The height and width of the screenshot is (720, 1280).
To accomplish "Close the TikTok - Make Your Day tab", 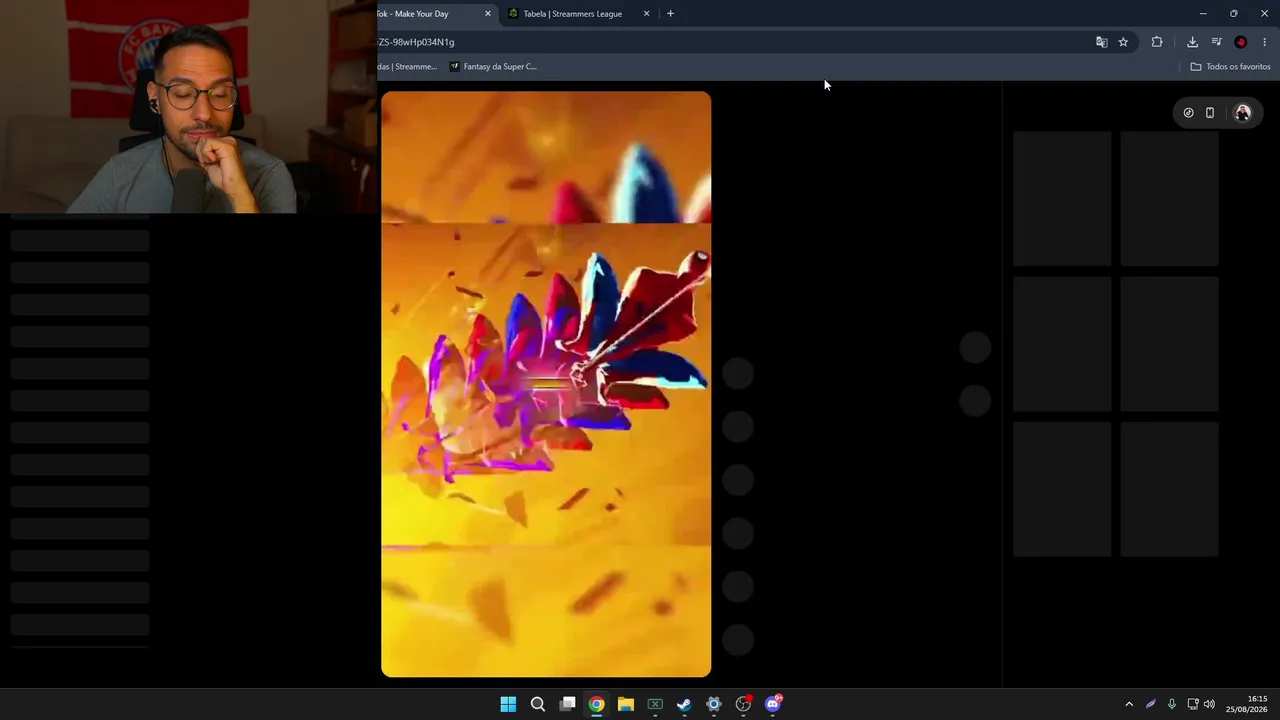I will coord(488,14).
